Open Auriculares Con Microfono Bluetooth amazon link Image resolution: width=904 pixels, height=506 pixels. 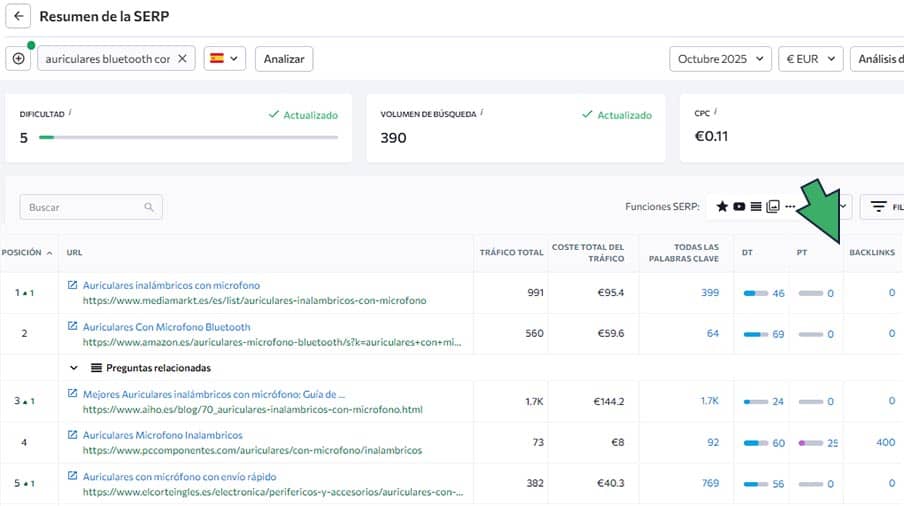coord(166,327)
